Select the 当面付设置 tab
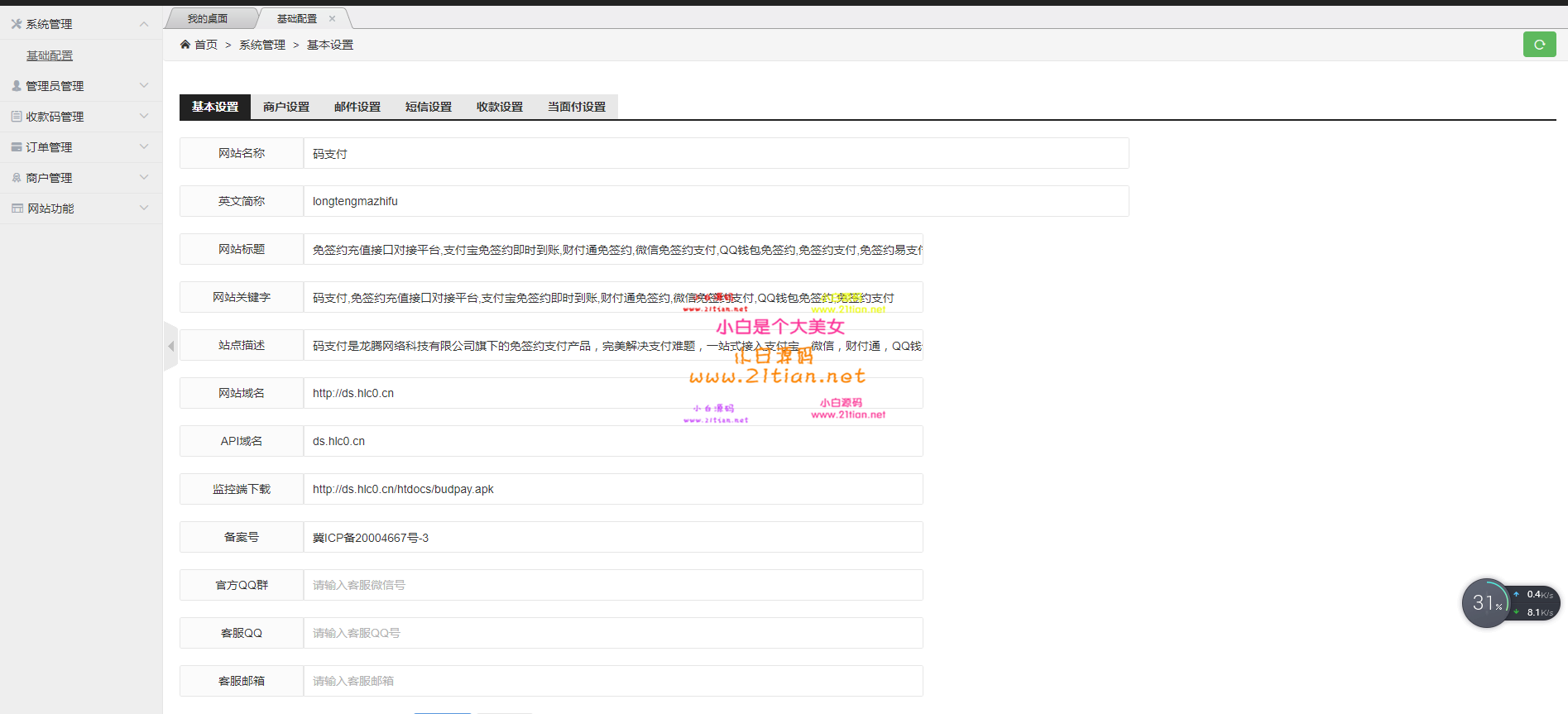1568x714 pixels. click(x=577, y=107)
